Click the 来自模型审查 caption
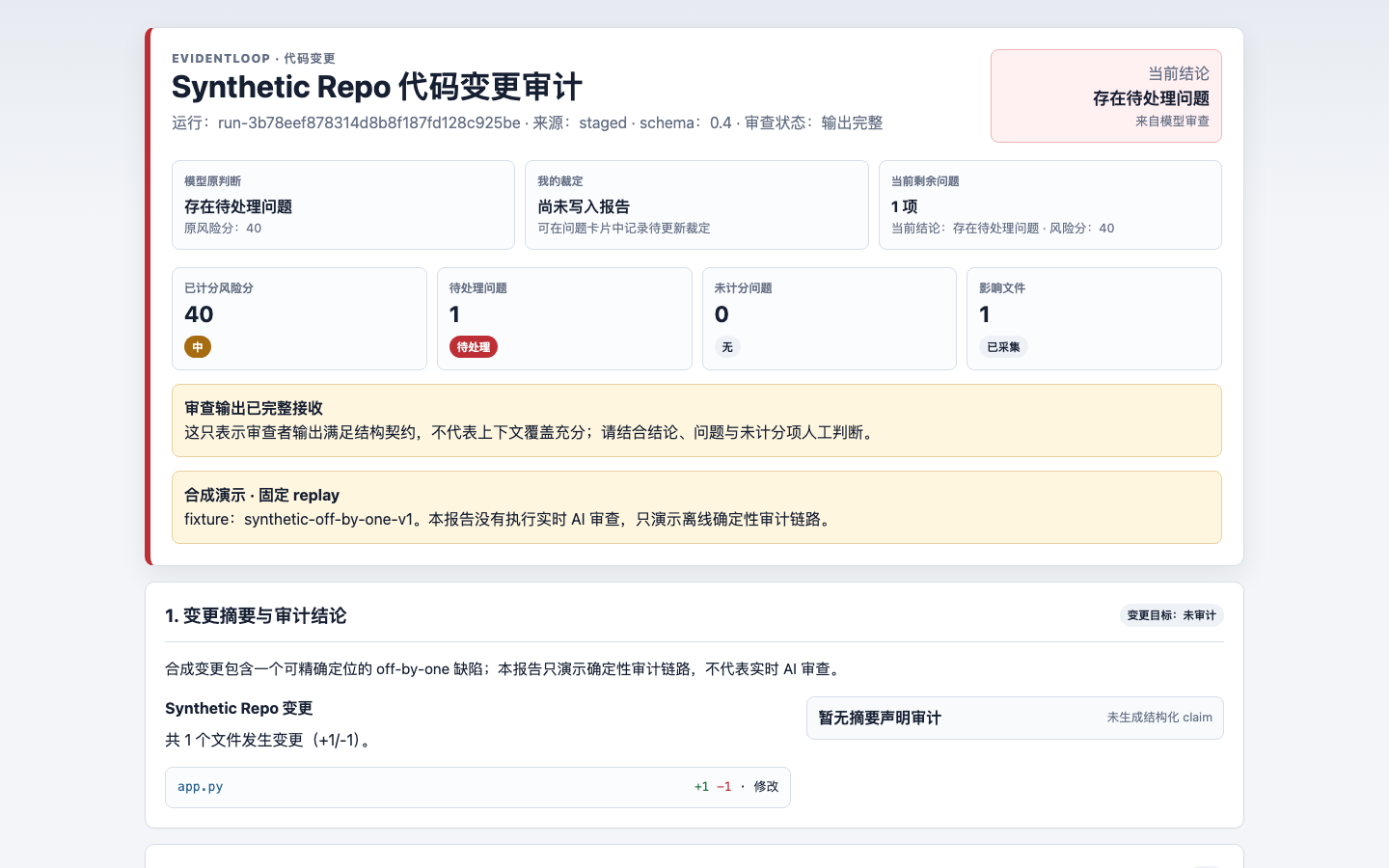Viewport: 1389px width, 868px height. [1172, 122]
